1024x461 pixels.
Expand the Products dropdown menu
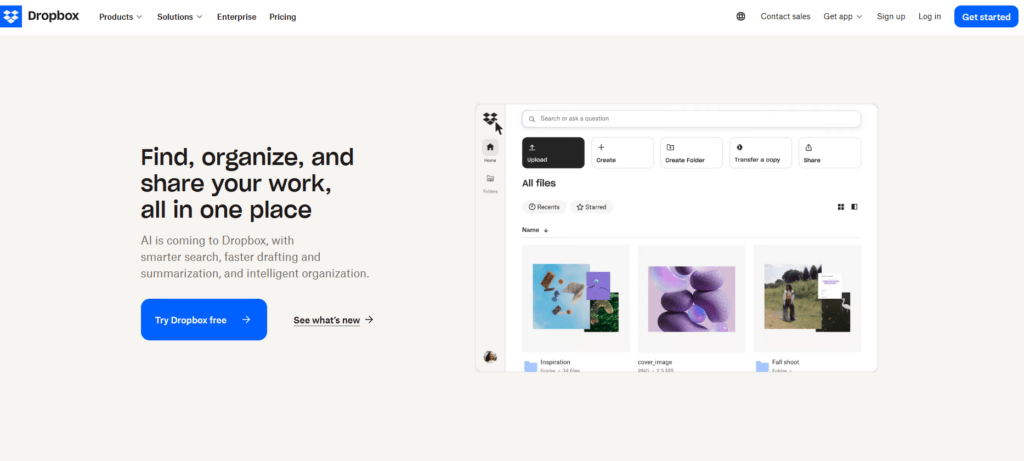coord(120,17)
